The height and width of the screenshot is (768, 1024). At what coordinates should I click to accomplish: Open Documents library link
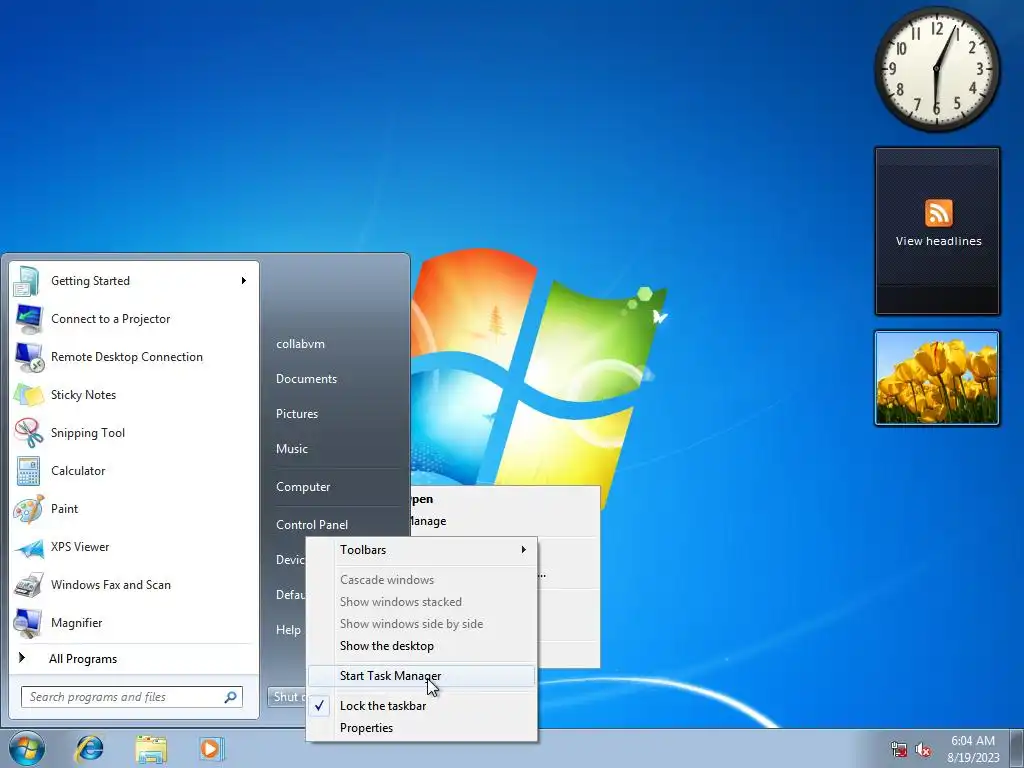click(306, 379)
